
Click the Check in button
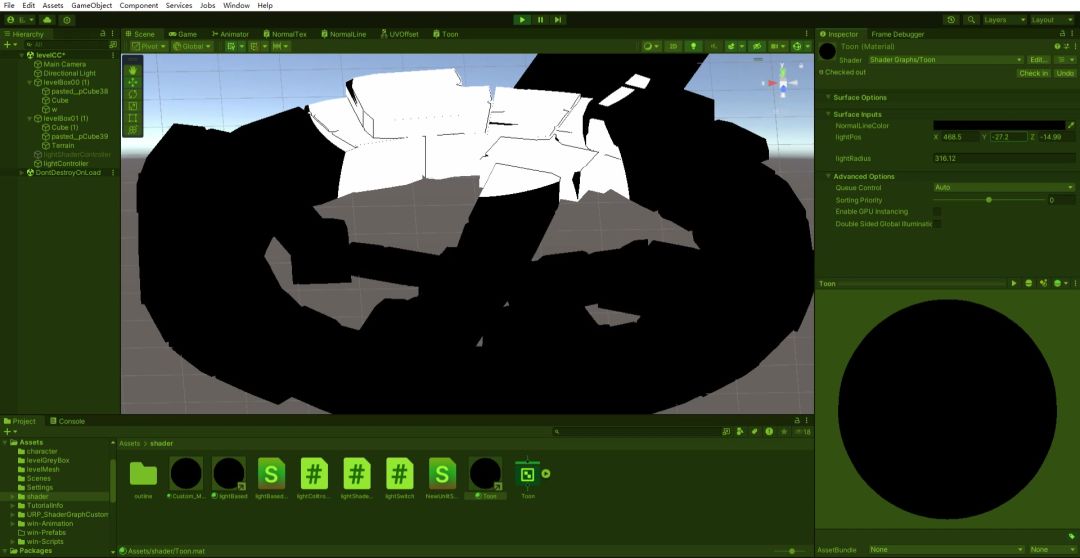coord(1033,73)
